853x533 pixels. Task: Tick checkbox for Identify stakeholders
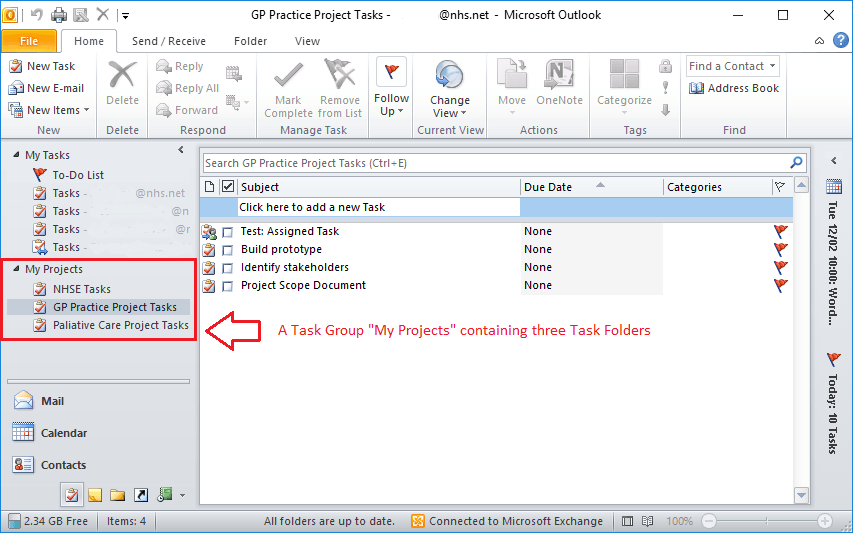(228, 268)
